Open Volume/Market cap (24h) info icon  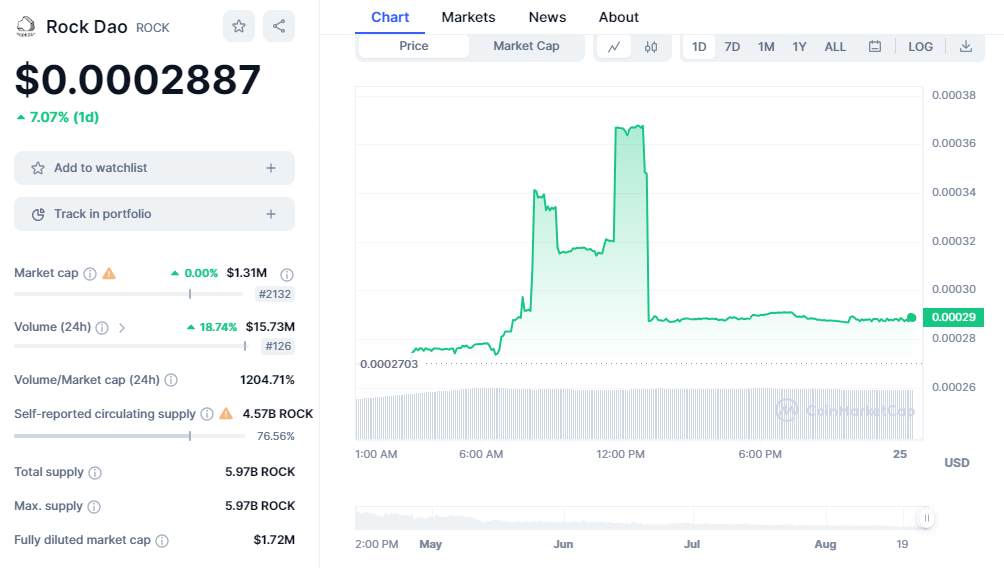click(171, 380)
